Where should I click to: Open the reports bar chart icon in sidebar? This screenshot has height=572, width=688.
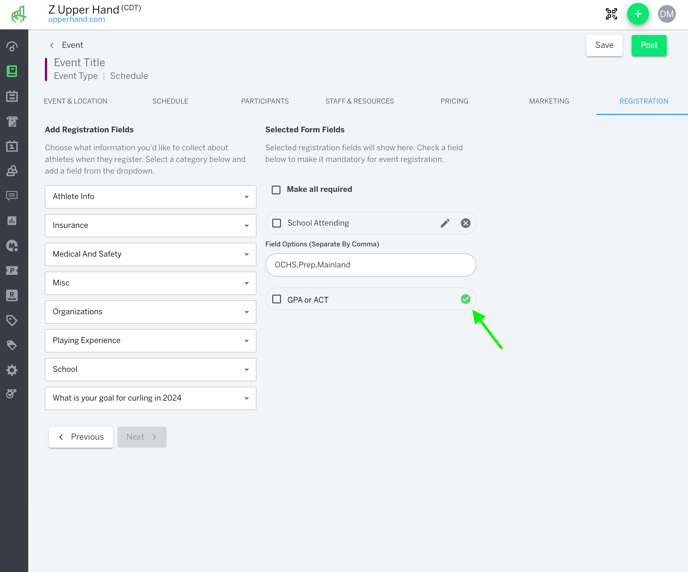pos(12,221)
